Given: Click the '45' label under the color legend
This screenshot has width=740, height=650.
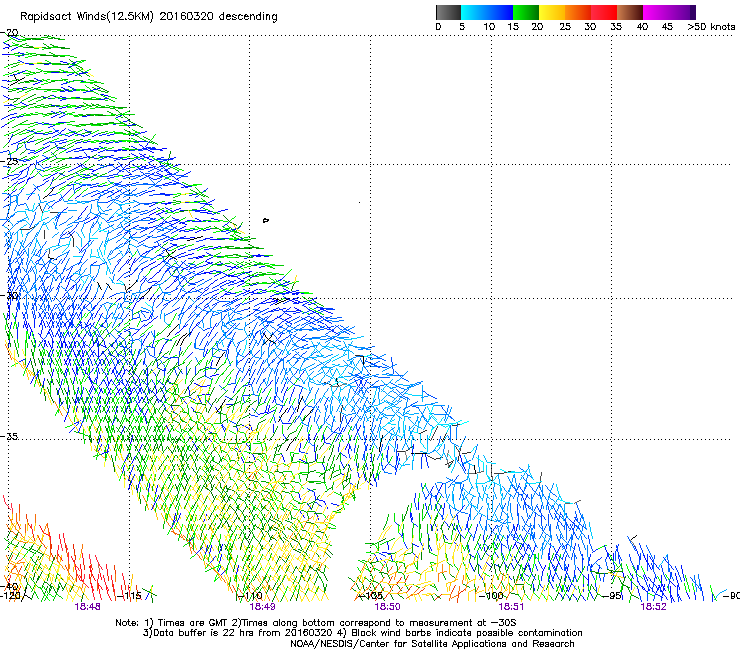Looking at the screenshot, I should tap(667, 27).
